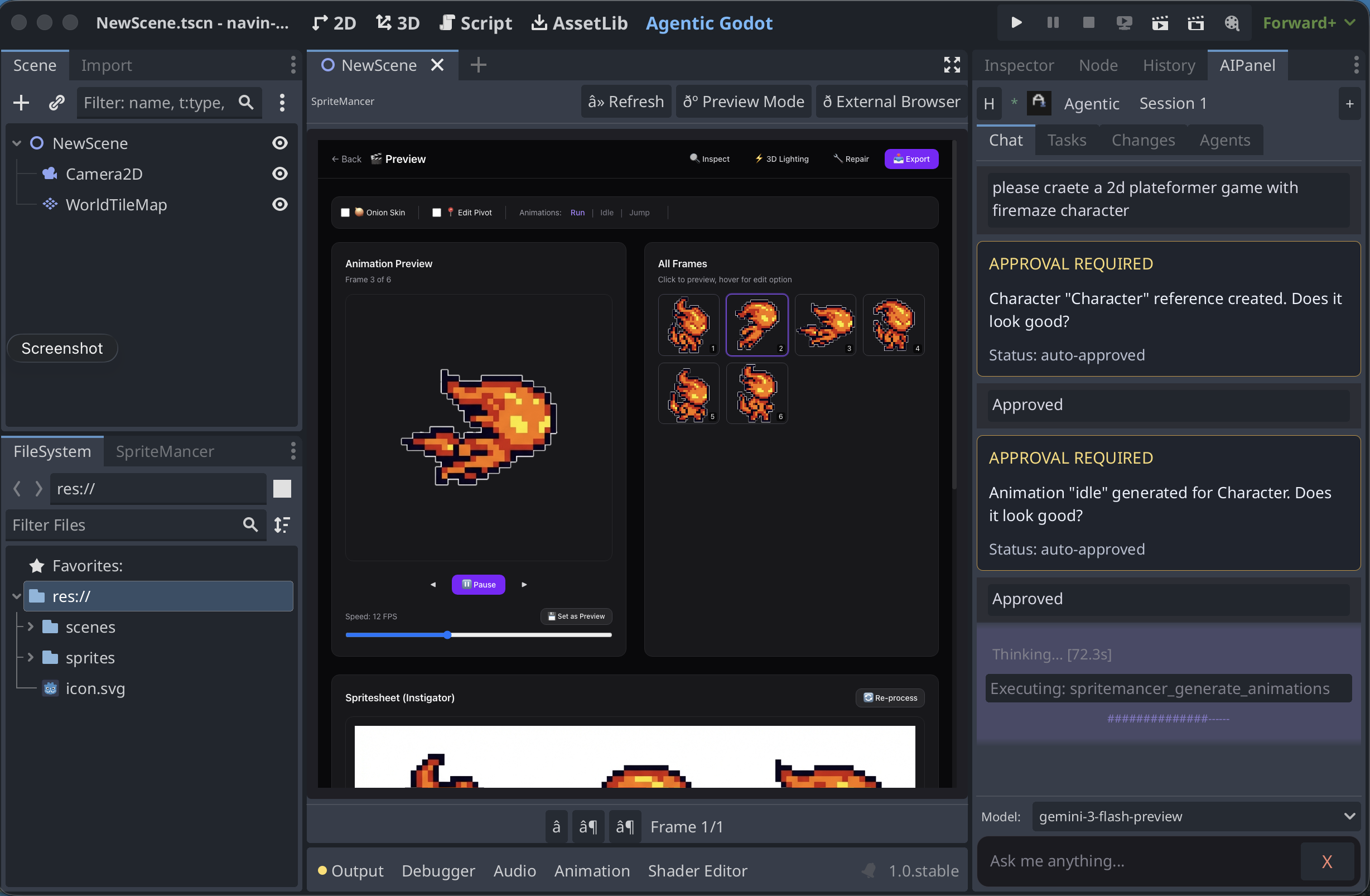
Task: Click the FileSystem sort files icon
Action: (x=282, y=524)
